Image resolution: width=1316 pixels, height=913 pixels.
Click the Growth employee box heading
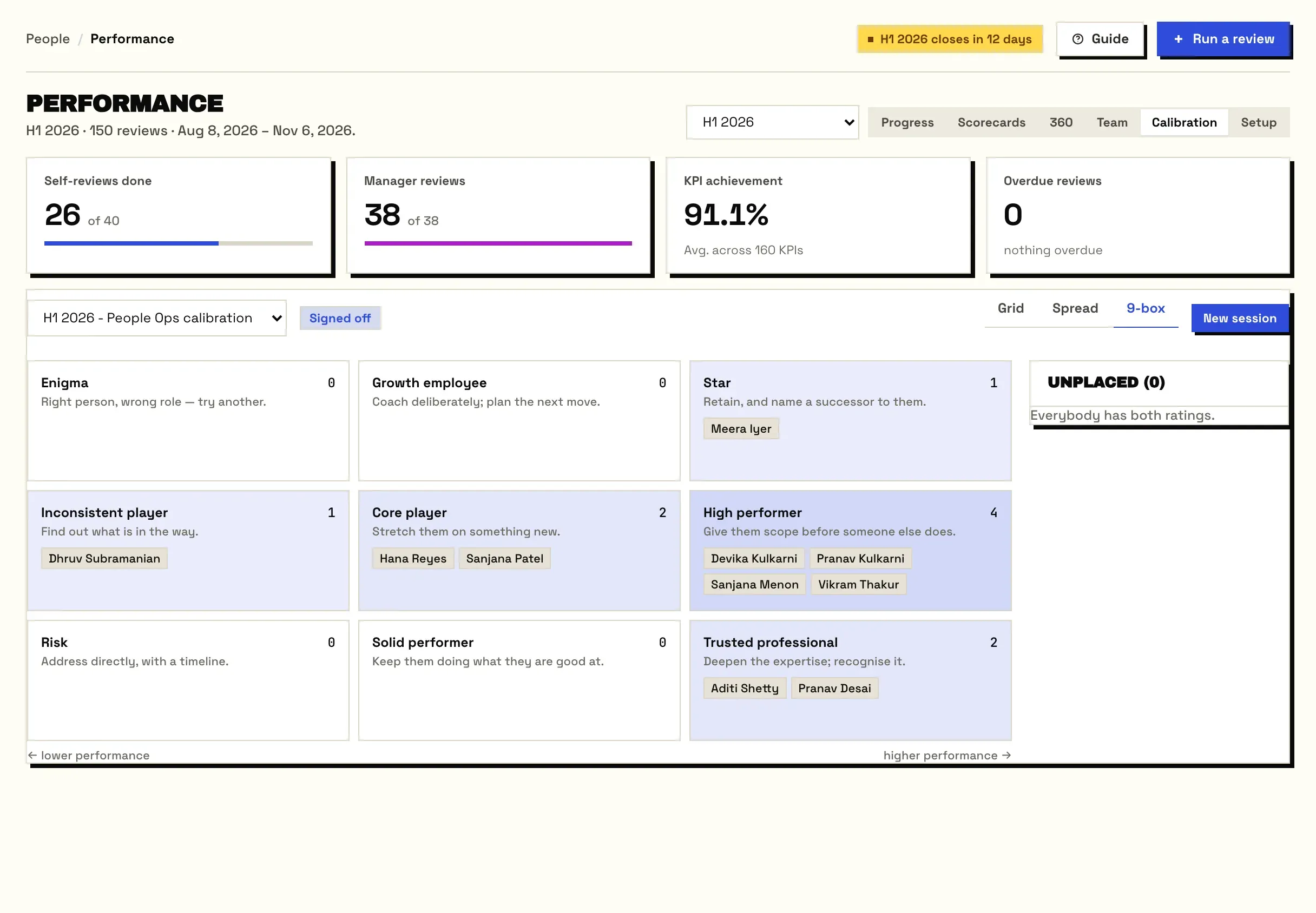(x=429, y=383)
